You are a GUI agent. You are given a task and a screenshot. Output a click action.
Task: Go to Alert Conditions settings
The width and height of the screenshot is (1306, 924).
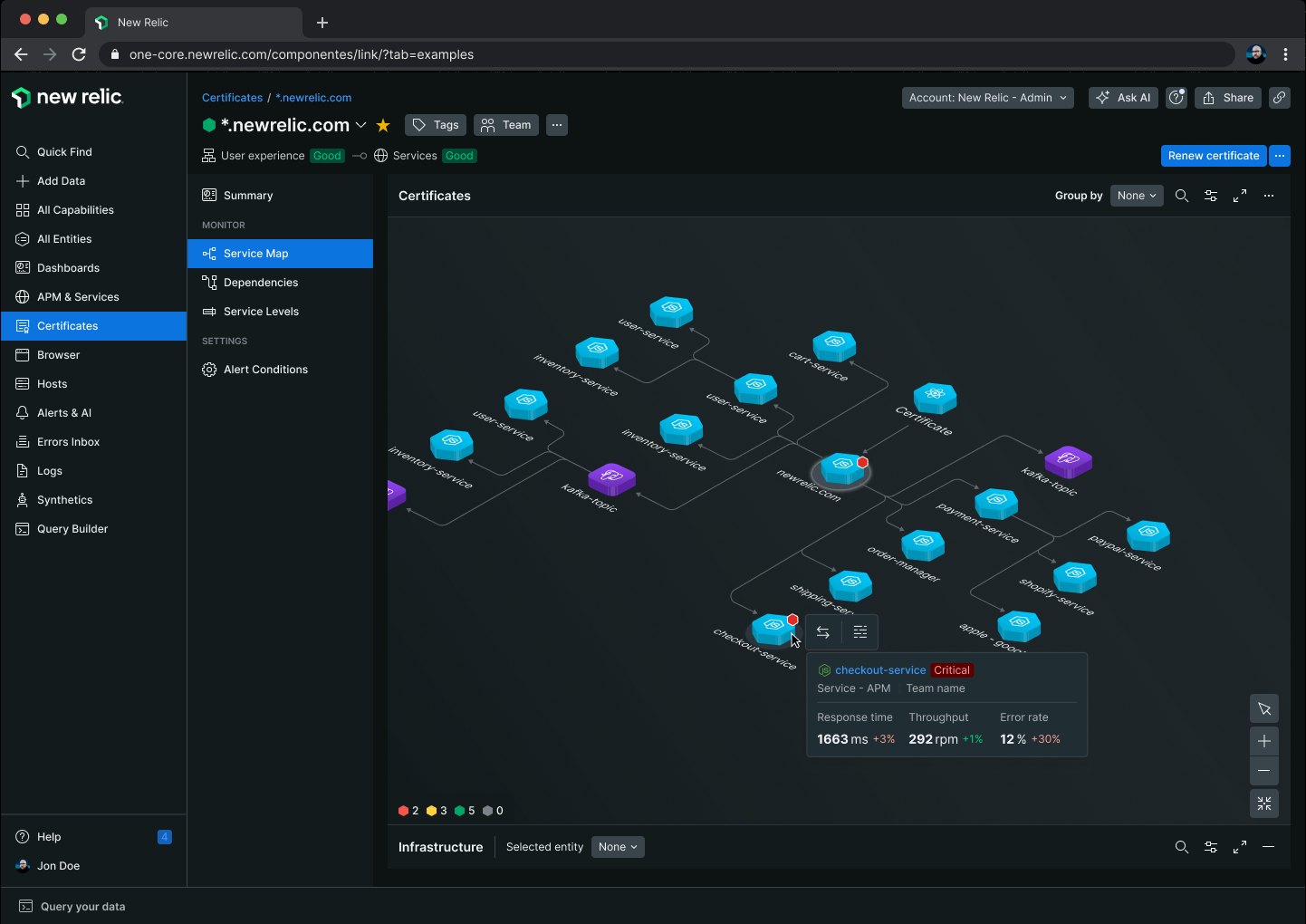[280, 370]
